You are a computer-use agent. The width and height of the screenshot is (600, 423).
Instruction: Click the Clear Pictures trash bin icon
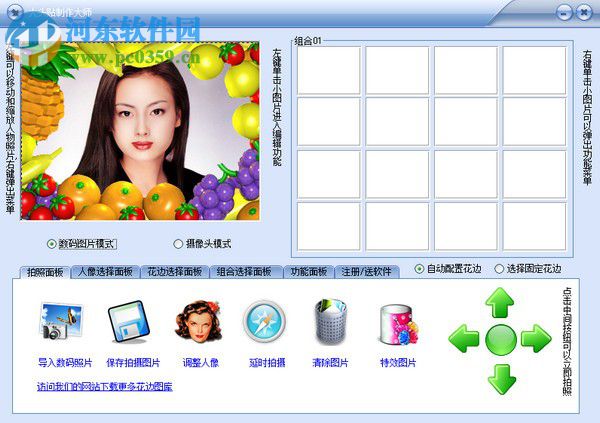[331, 322]
